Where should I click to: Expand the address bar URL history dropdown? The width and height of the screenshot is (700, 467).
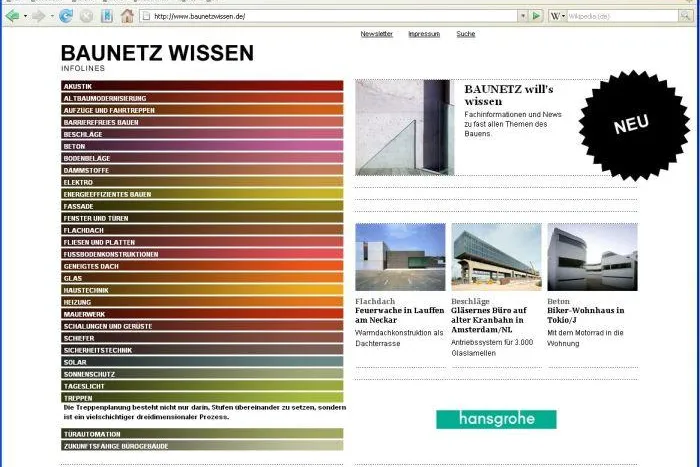tap(523, 16)
